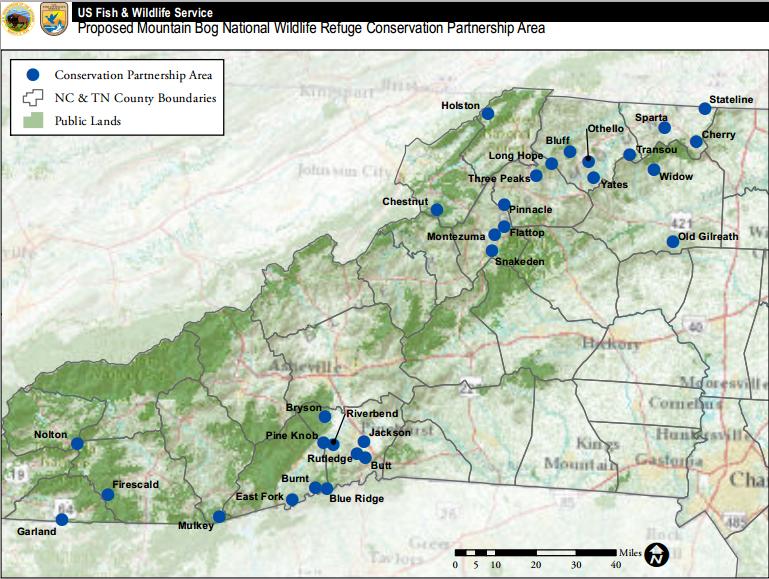Viewport: 769px width, 579px height.
Task: Select the Bryson blue marker
Action: tap(325, 416)
